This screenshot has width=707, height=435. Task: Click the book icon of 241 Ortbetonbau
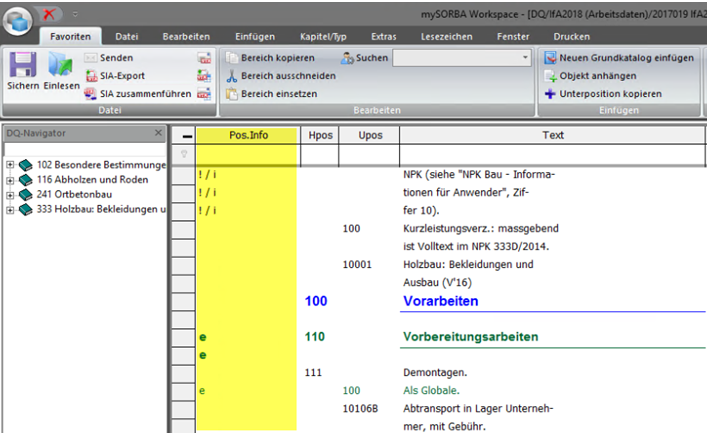[x=26, y=195]
